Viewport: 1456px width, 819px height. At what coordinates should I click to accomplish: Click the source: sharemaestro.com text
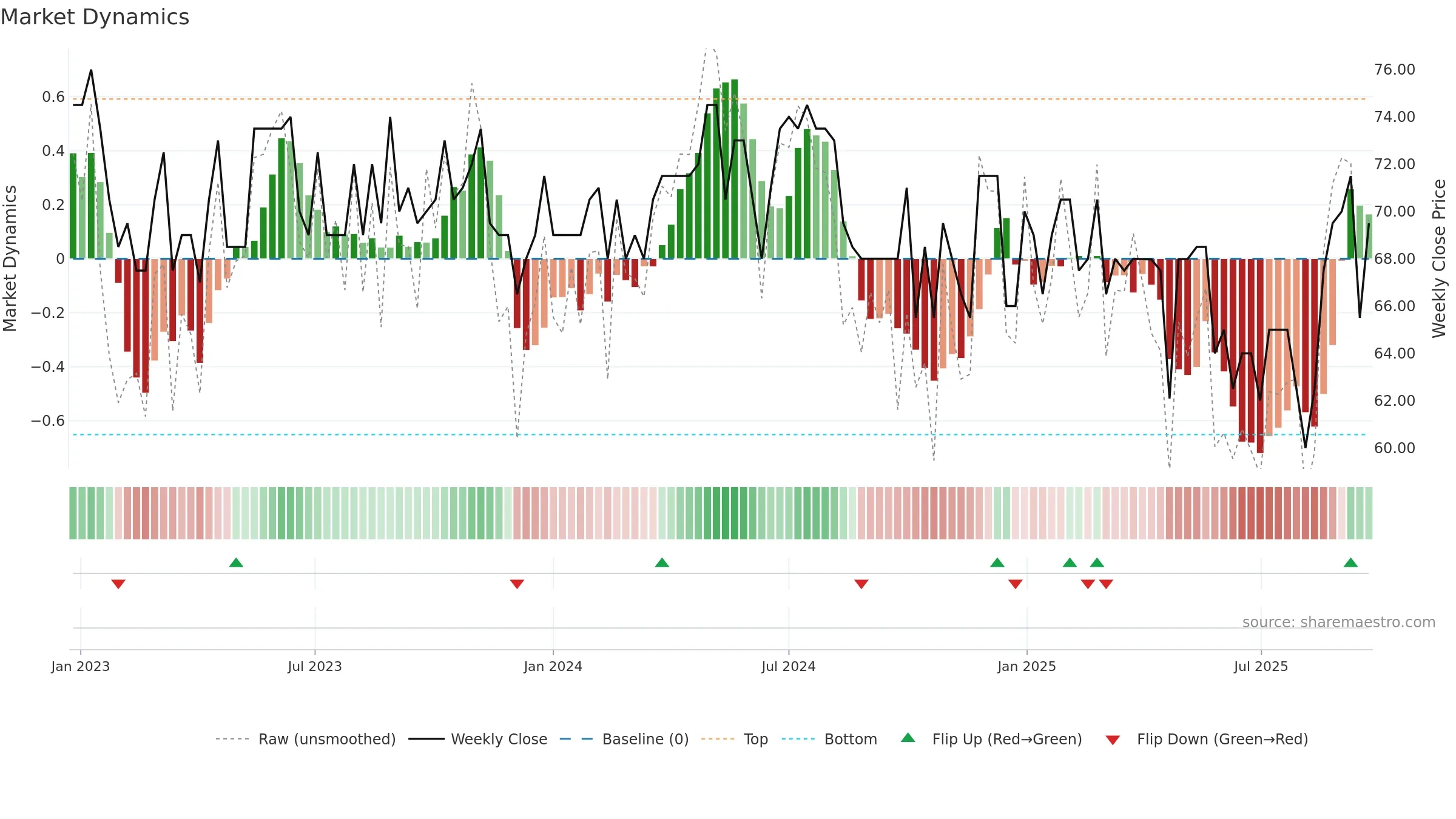click(x=1339, y=622)
